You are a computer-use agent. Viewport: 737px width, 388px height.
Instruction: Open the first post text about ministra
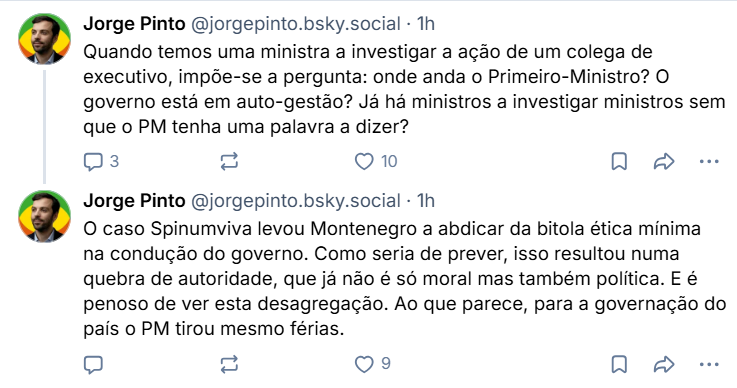pyautogui.click(x=404, y=89)
